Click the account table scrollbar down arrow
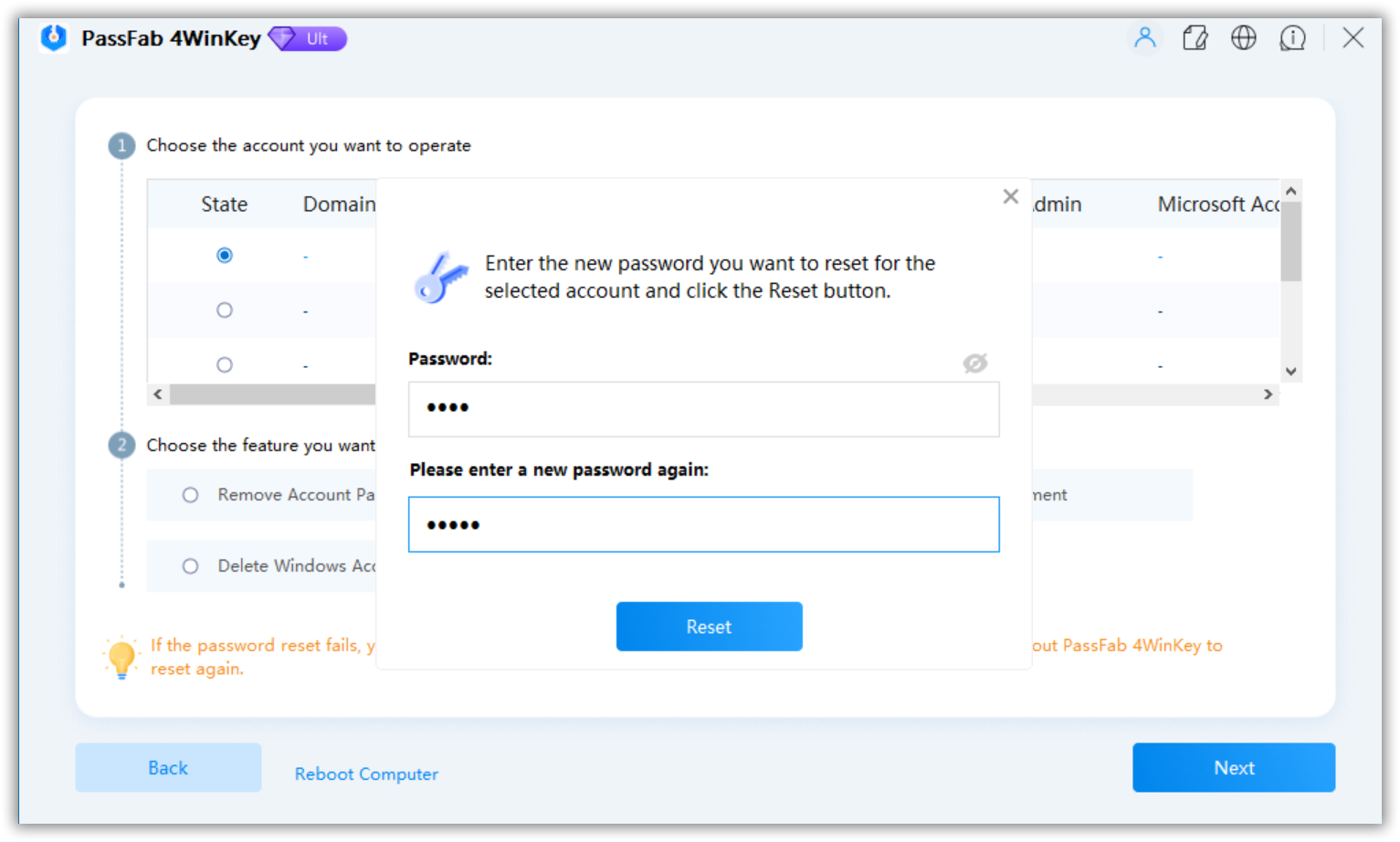This screenshot has width=1400, height=842. [x=1290, y=371]
